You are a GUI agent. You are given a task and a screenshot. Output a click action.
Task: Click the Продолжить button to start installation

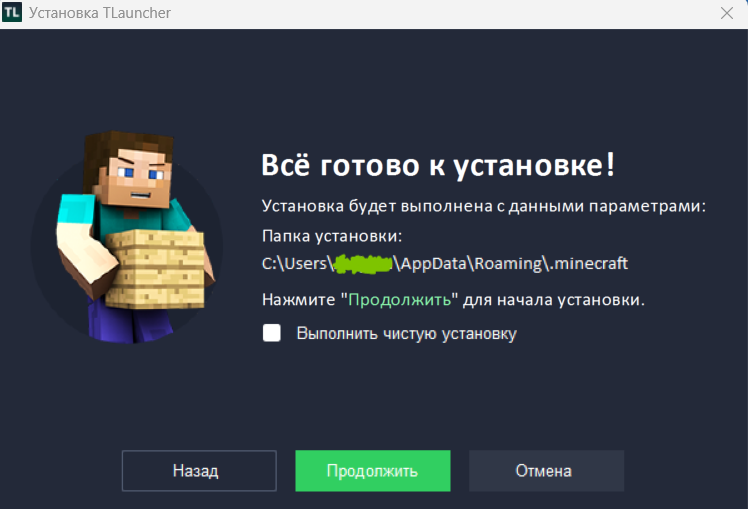[373, 471]
